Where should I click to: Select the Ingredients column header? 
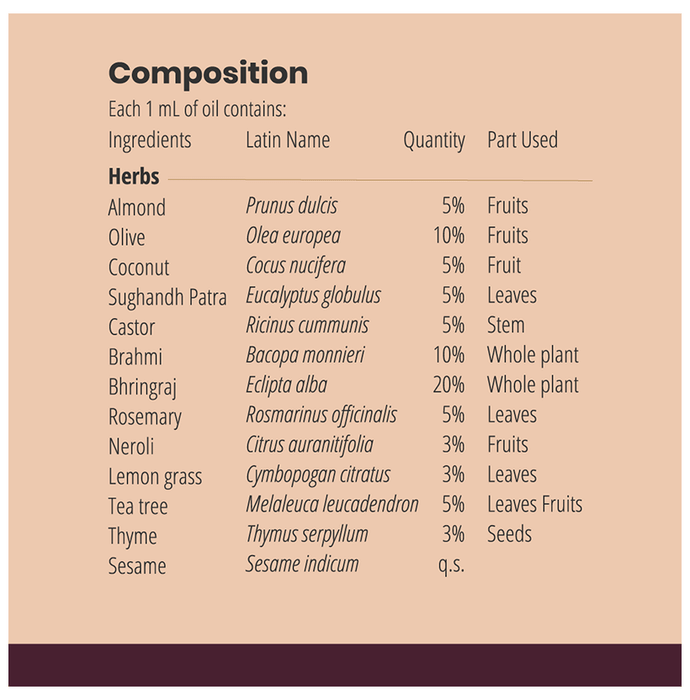tap(149, 140)
